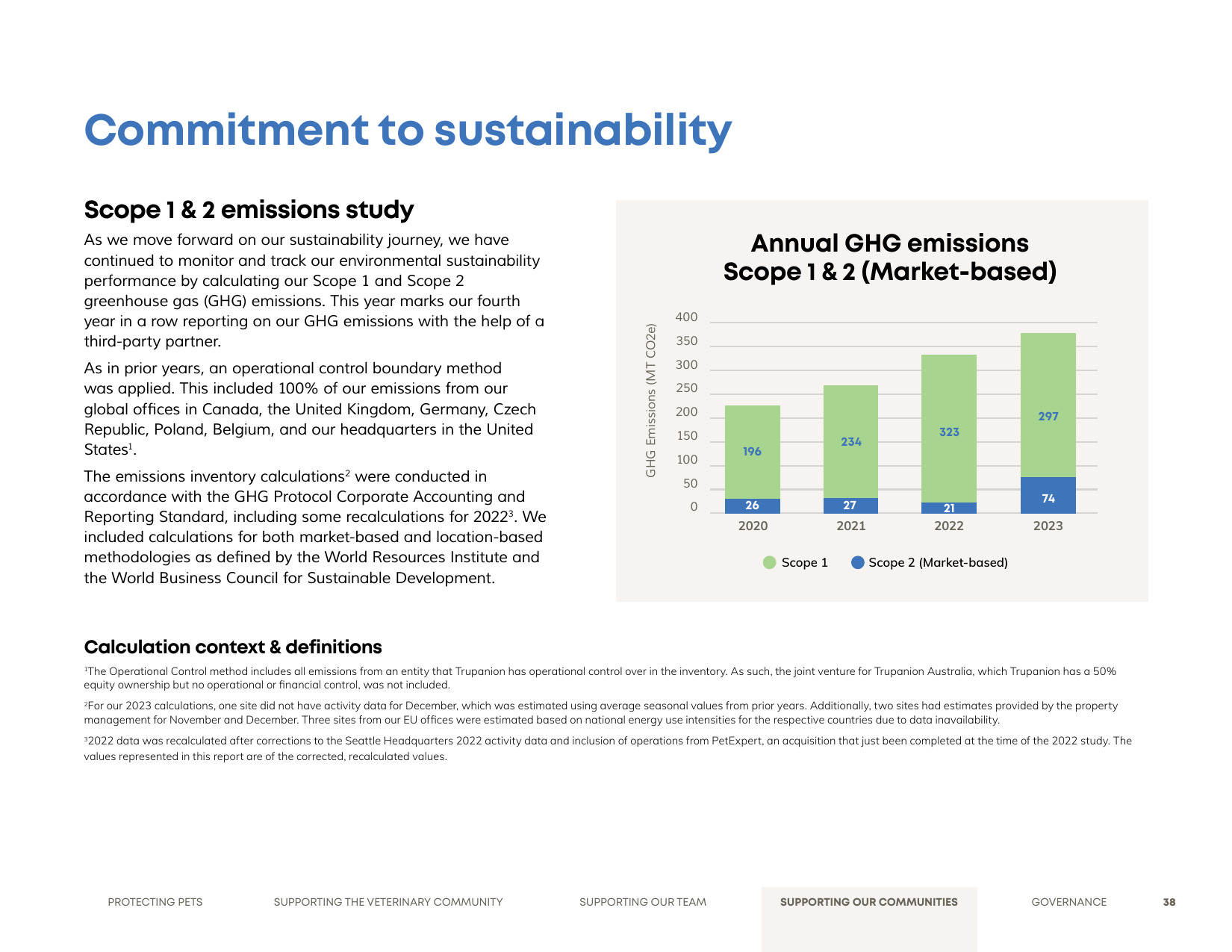Click the 2020 Scope 2 value 26
Image resolution: width=1232 pixels, height=952 pixels.
[x=752, y=505]
